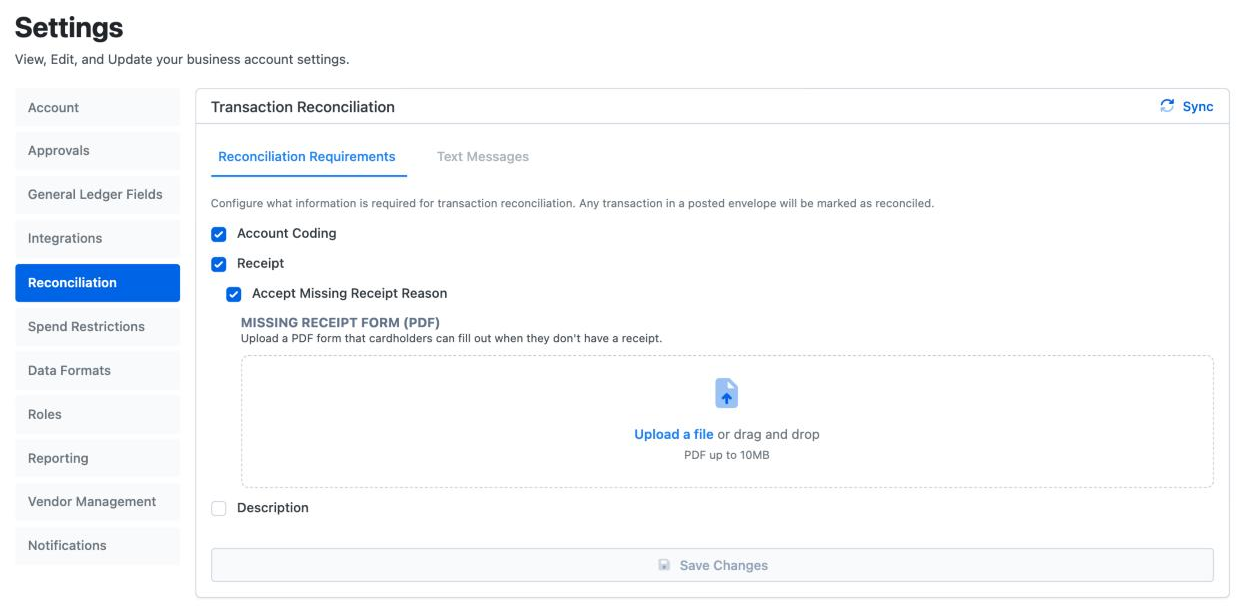Click the Save Changes disk icon
1236x606 pixels.
coord(664,565)
